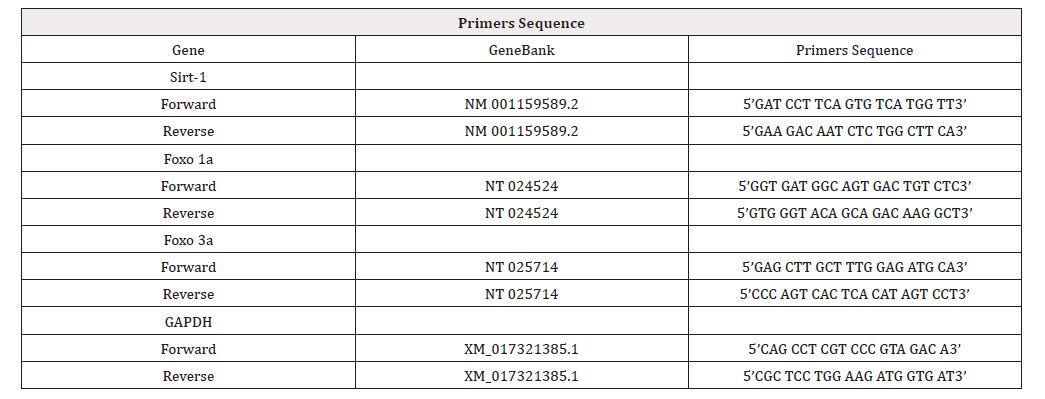Viewport: 1045px width, 399px height.
Task: Select the Sirt-1 gene row label
Action: (x=189, y=77)
